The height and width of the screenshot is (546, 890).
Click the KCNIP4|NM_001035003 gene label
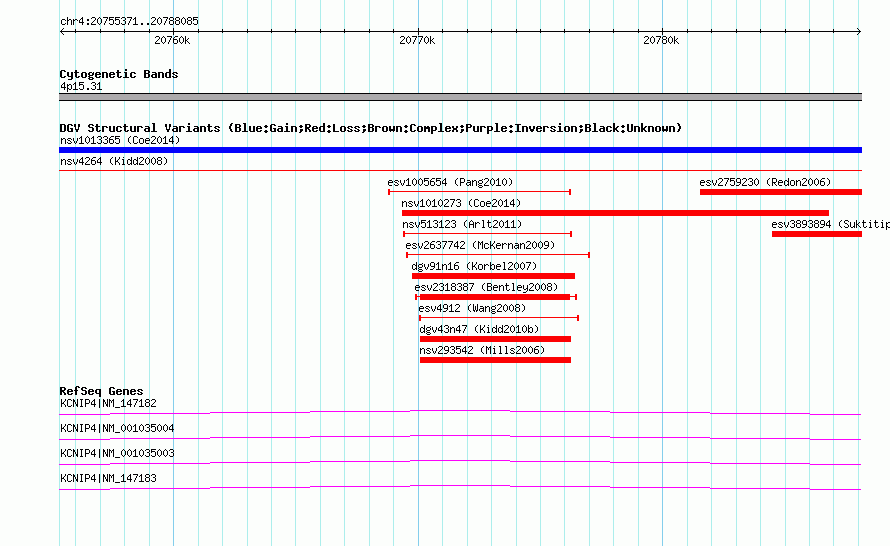click(x=117, y=453)
